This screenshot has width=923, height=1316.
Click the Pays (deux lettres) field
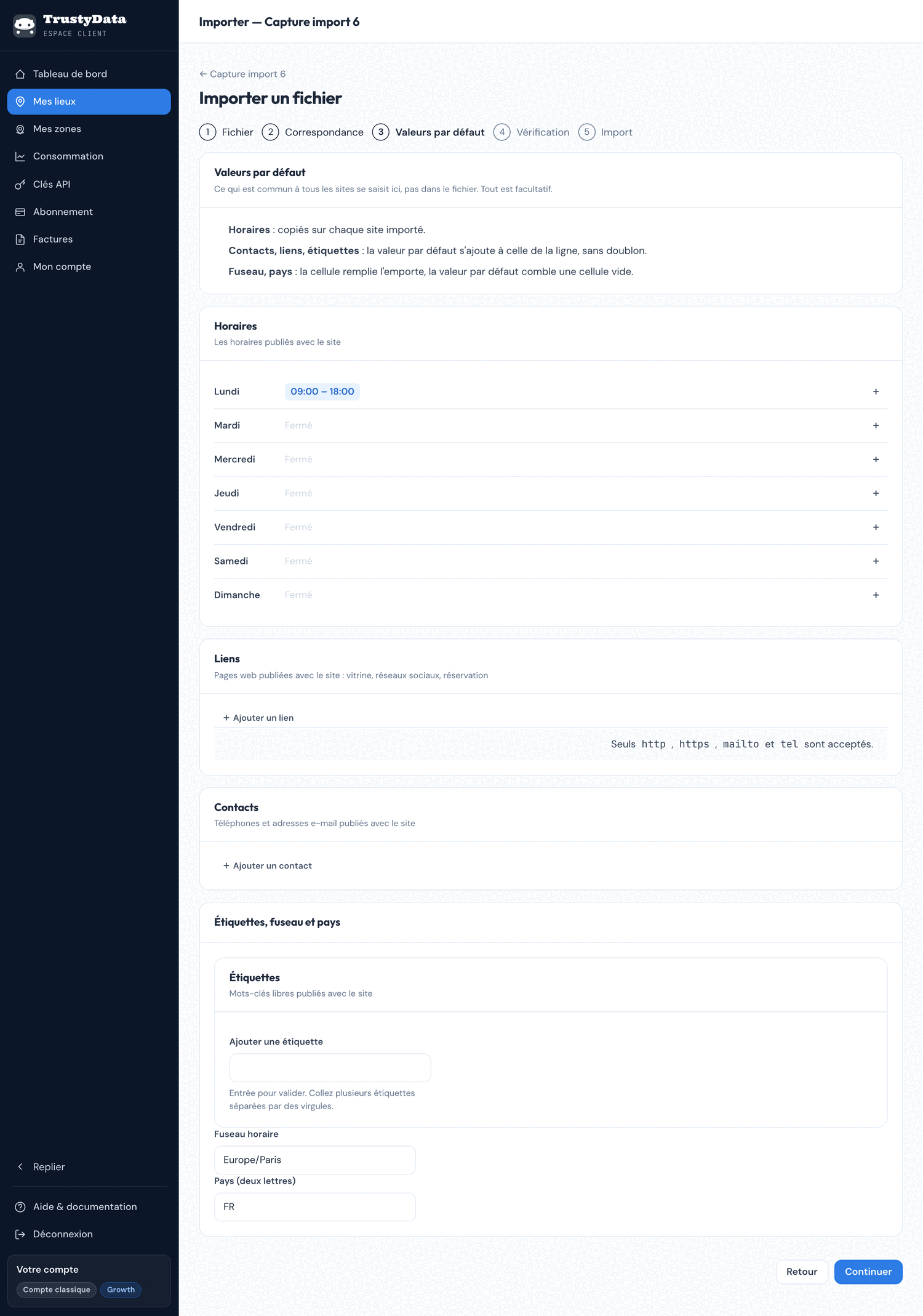pyautogui.click(x=315, y=1206)
